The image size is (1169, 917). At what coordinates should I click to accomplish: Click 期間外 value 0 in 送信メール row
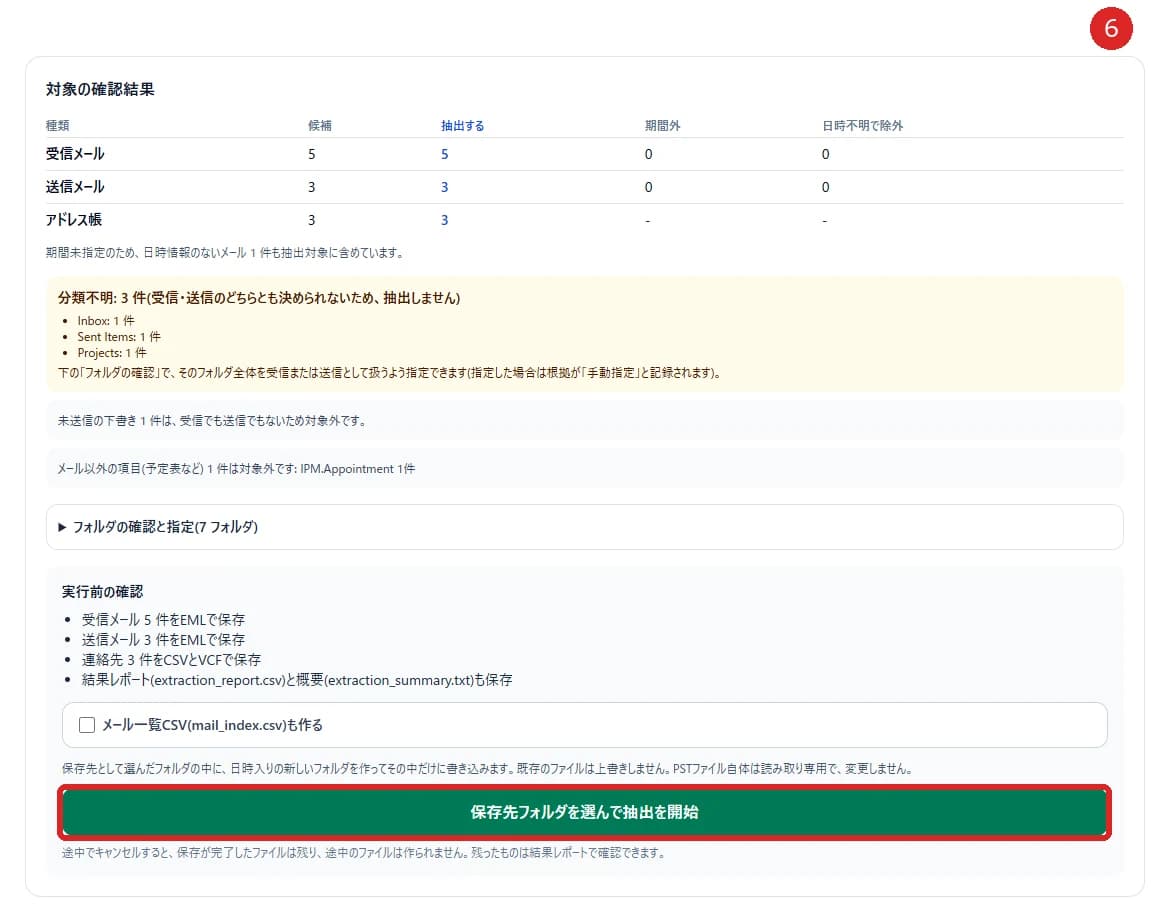pyautogui.click(x=649, y=187)
